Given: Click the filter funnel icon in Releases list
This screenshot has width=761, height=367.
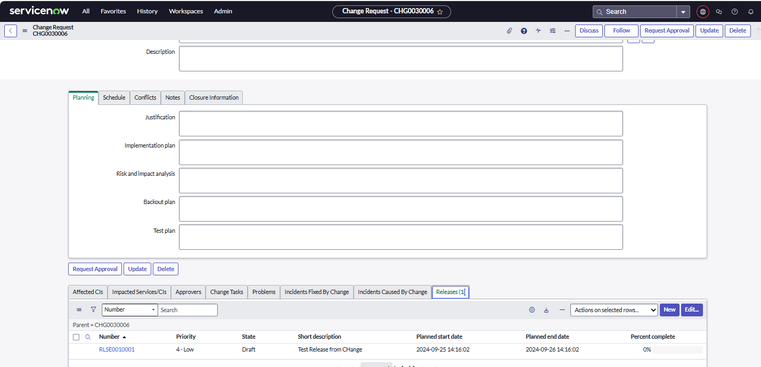Looking at the screenshot, I should tap(93, 309).
